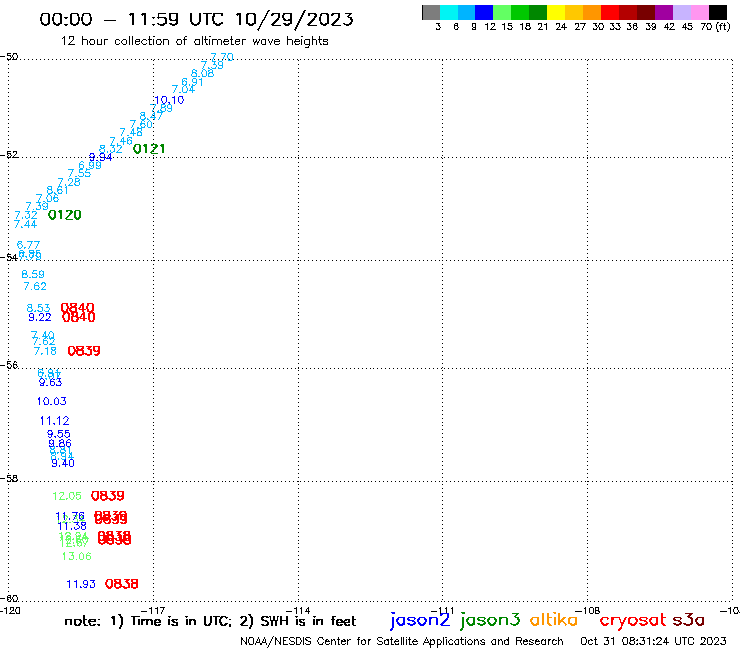This screenshot has height=650, width=740.
Task: Click the wave height value '7.18'
Action: pyautogui.click(x=45, y=351)
